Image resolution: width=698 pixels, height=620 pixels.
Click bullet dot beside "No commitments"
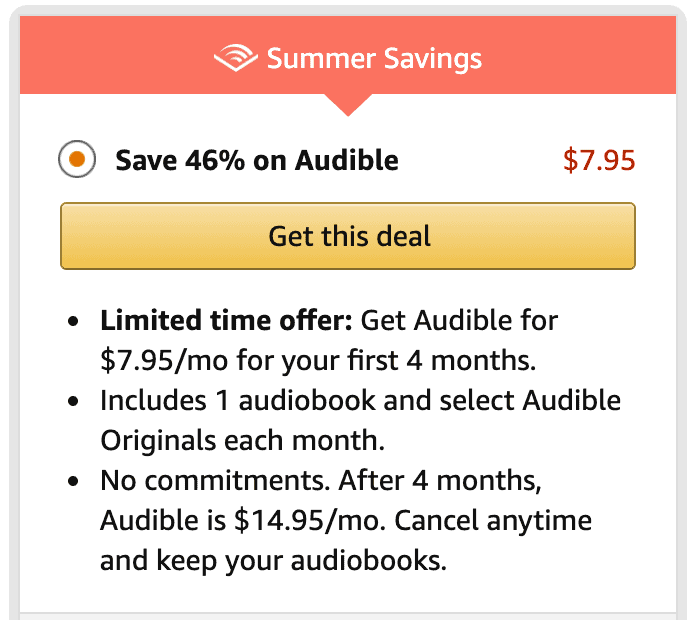[x=75, y=482]
